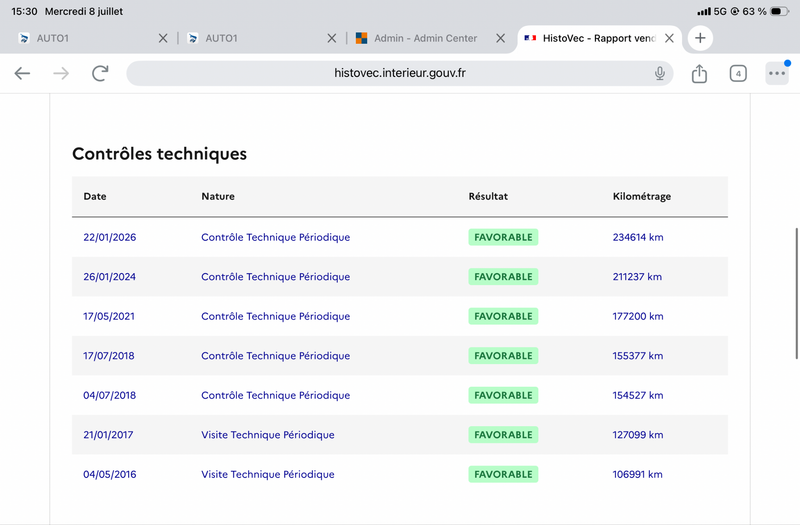Click the 22/01/2026 inspection date
Image resolution: width=800 pixels, height=525 pixels.
pos(110,237)
